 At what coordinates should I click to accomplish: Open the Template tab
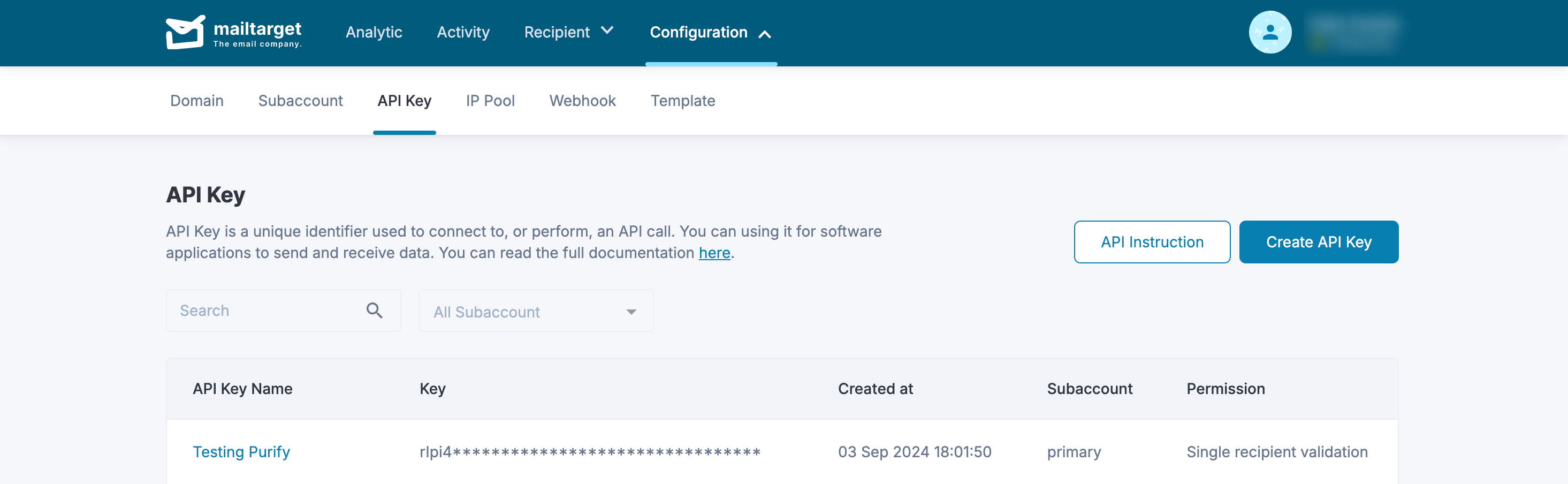click(682, 101)
